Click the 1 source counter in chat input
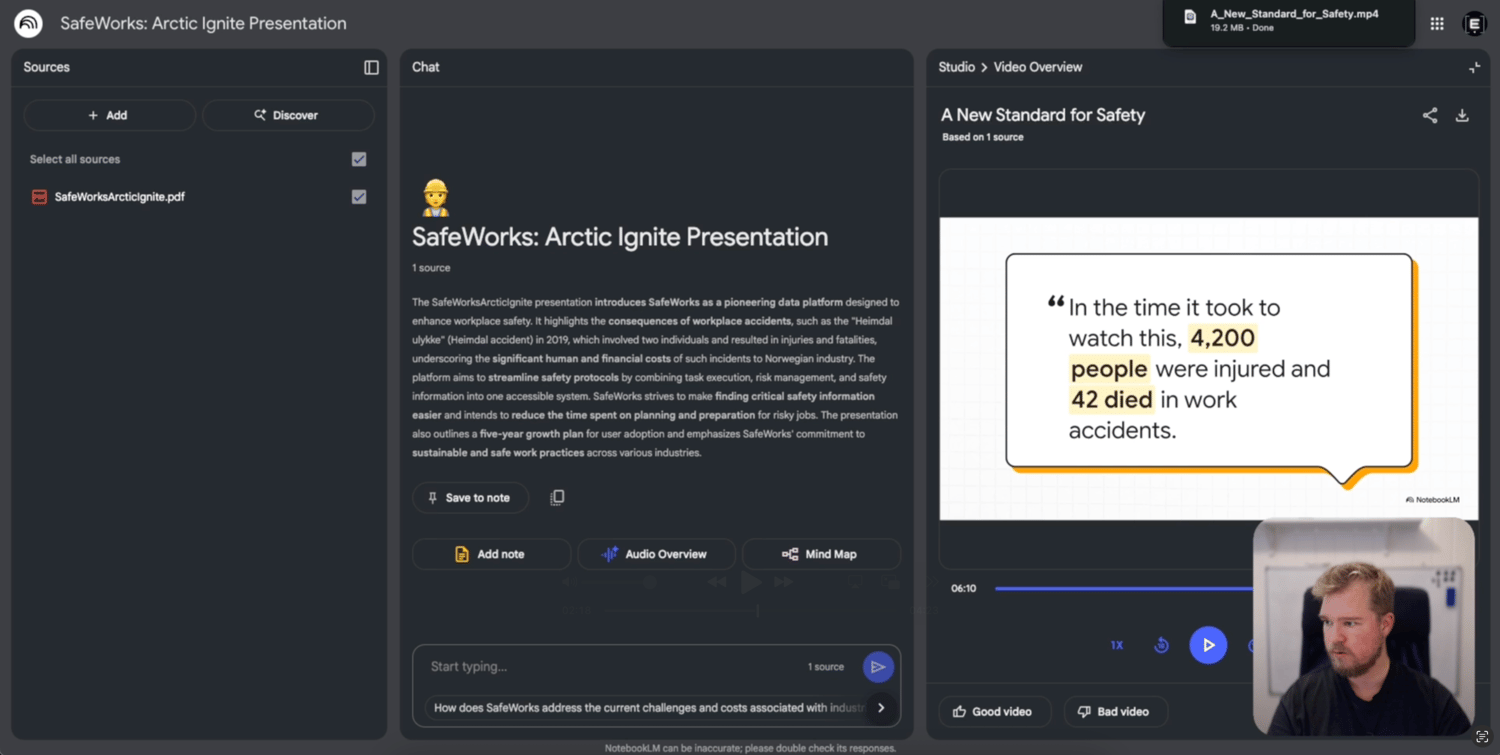 coord(826,667)
